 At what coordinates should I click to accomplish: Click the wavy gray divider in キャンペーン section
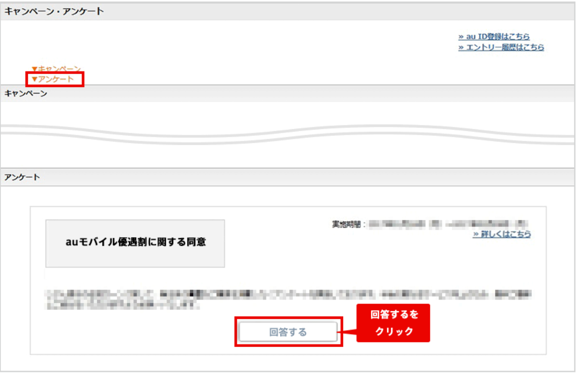click(x=288, y=134)
